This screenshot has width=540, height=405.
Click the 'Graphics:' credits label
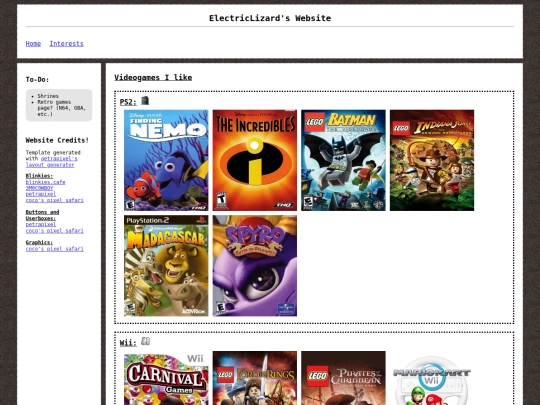tap(39, 242)
